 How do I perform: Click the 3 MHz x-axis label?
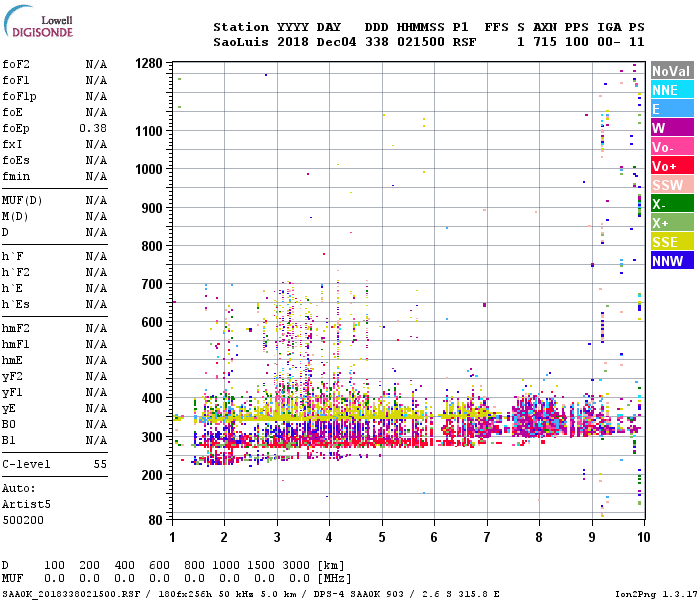[x=277, y=537]
